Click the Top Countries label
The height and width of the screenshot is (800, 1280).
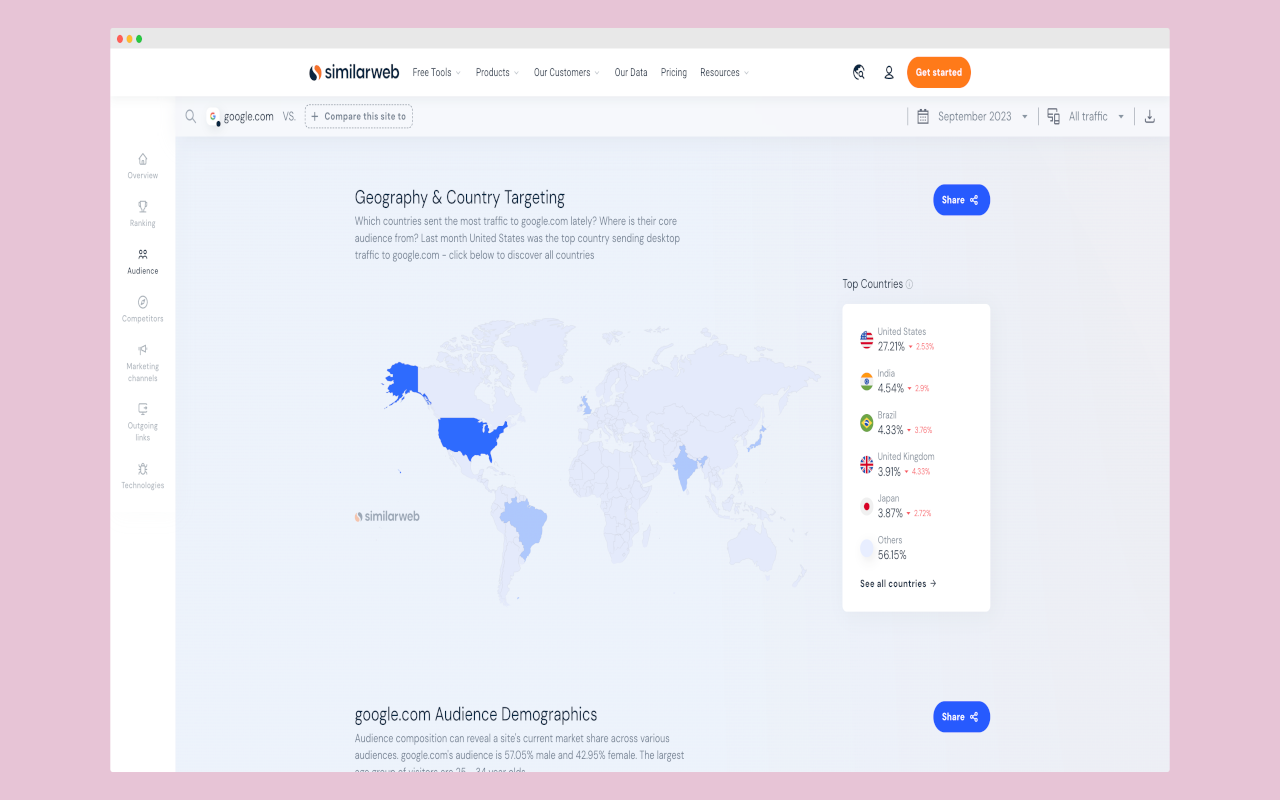click(872, 284)
